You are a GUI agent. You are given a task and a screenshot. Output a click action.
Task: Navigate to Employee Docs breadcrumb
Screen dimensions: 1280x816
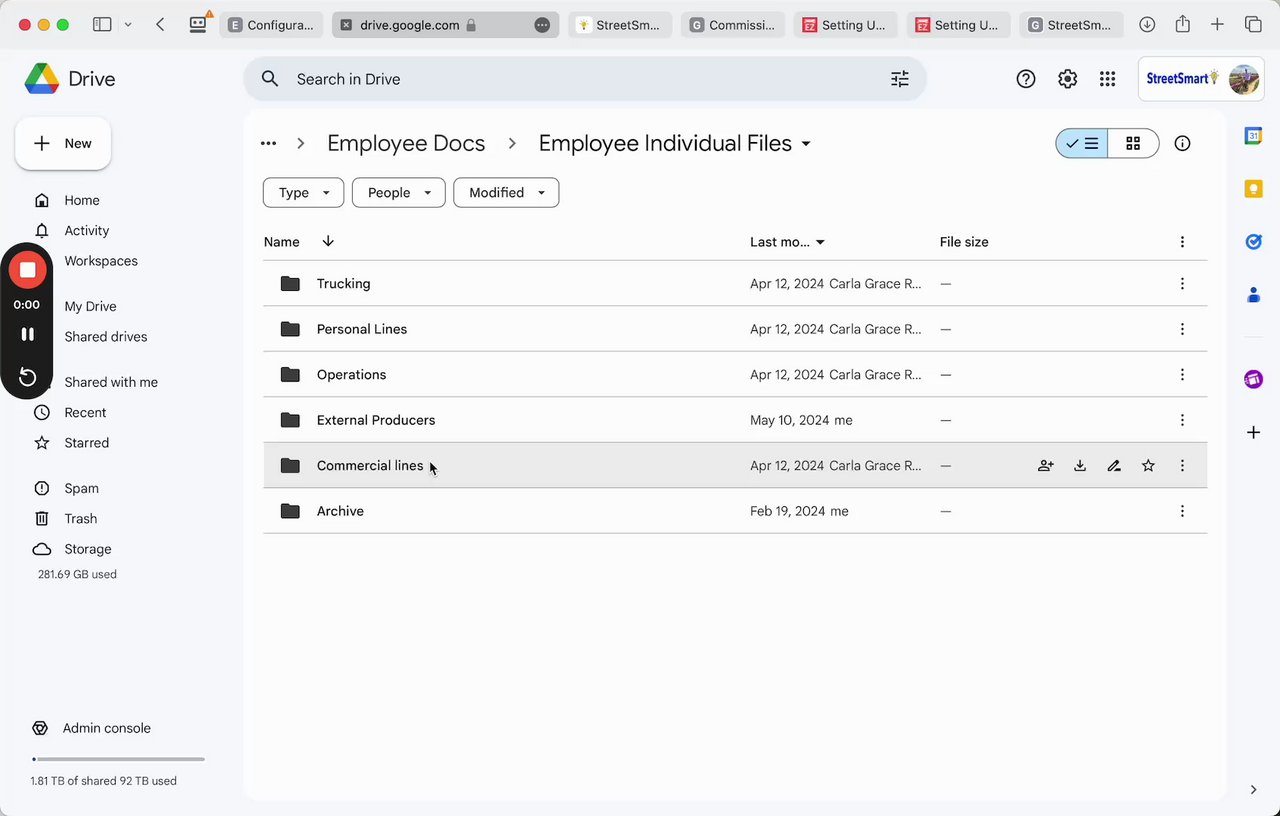[406, 144]
